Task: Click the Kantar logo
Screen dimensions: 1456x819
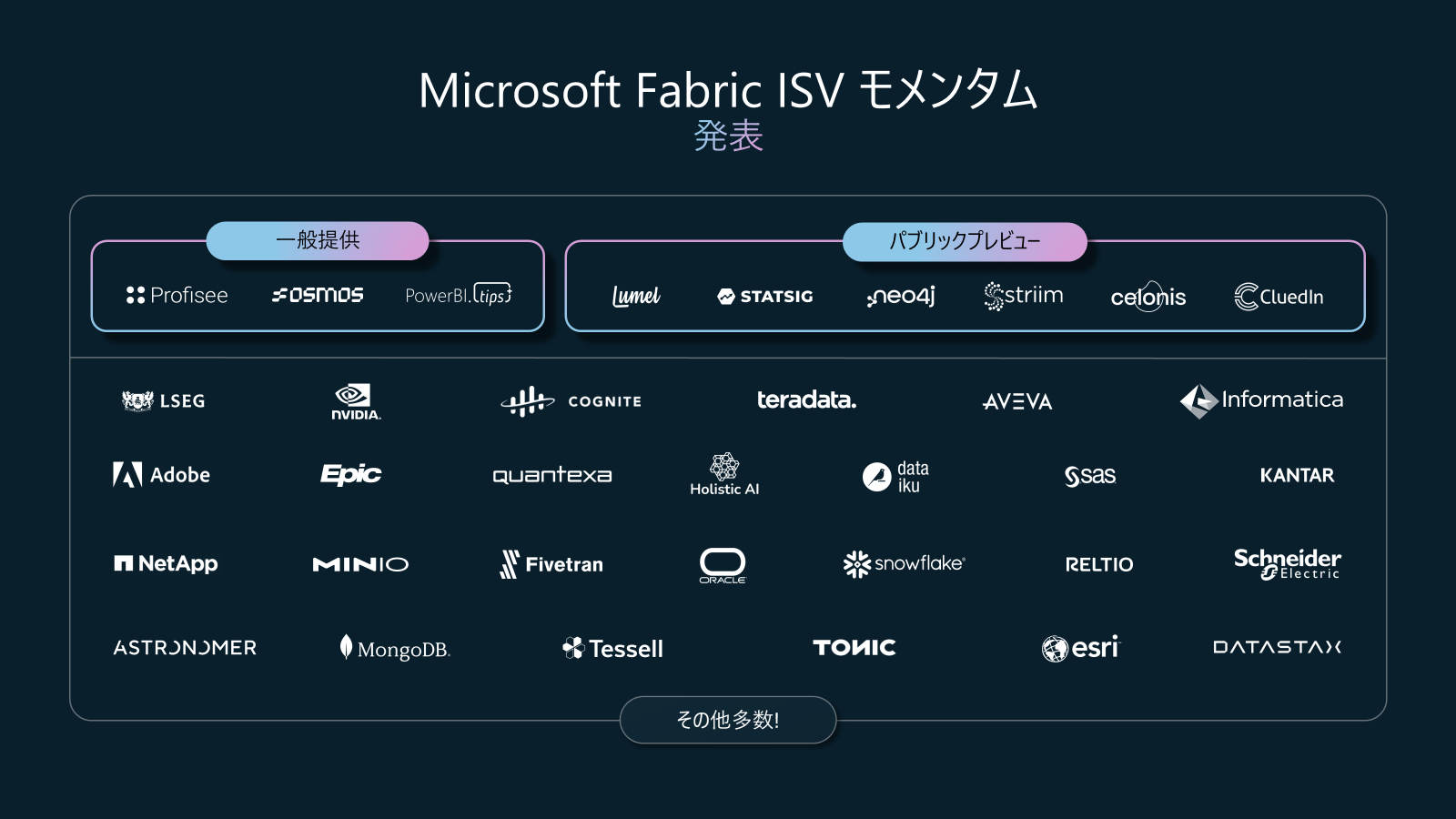Action: coord(1297,475)
